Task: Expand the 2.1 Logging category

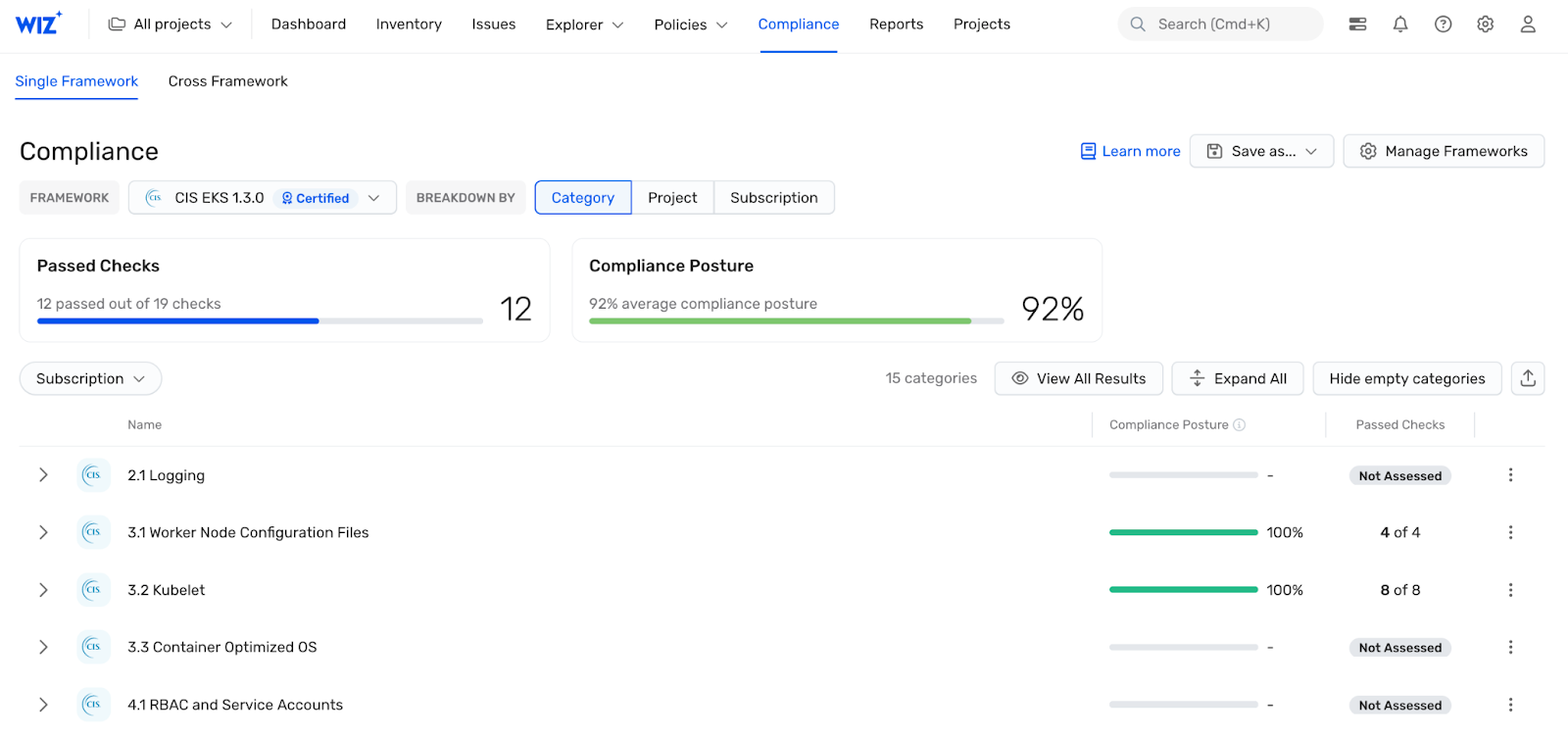Action: 43,475
